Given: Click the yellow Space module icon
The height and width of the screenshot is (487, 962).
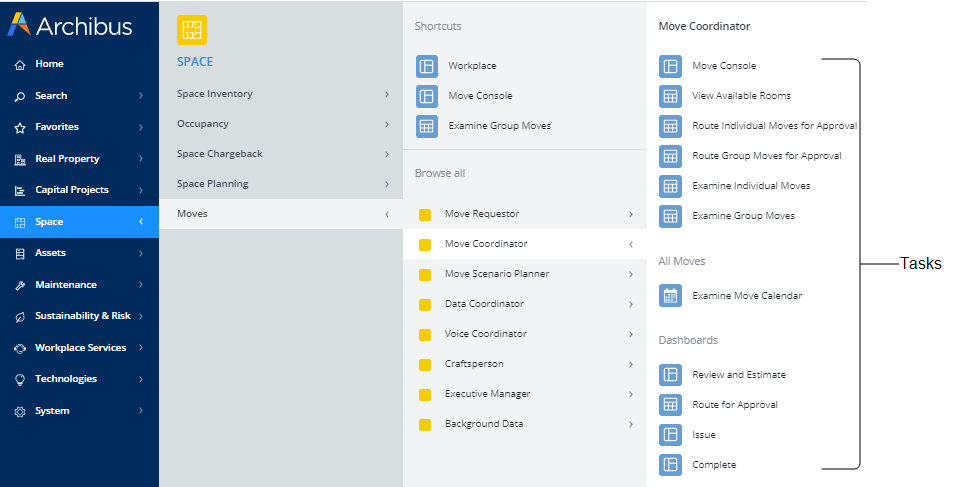Looking at the screenshot, I should pos(192,30).
